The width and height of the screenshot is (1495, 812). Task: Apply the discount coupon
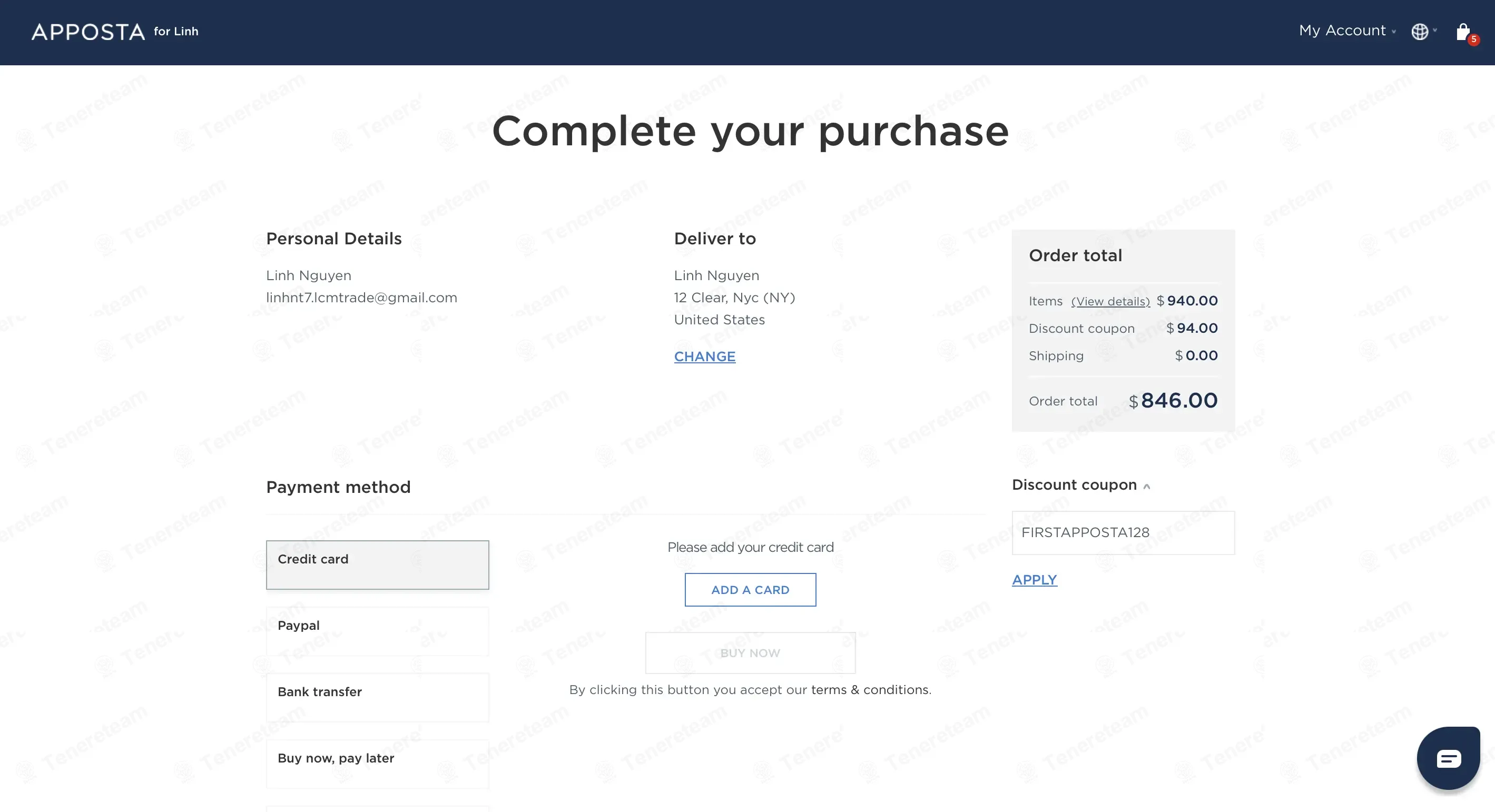1035,579
